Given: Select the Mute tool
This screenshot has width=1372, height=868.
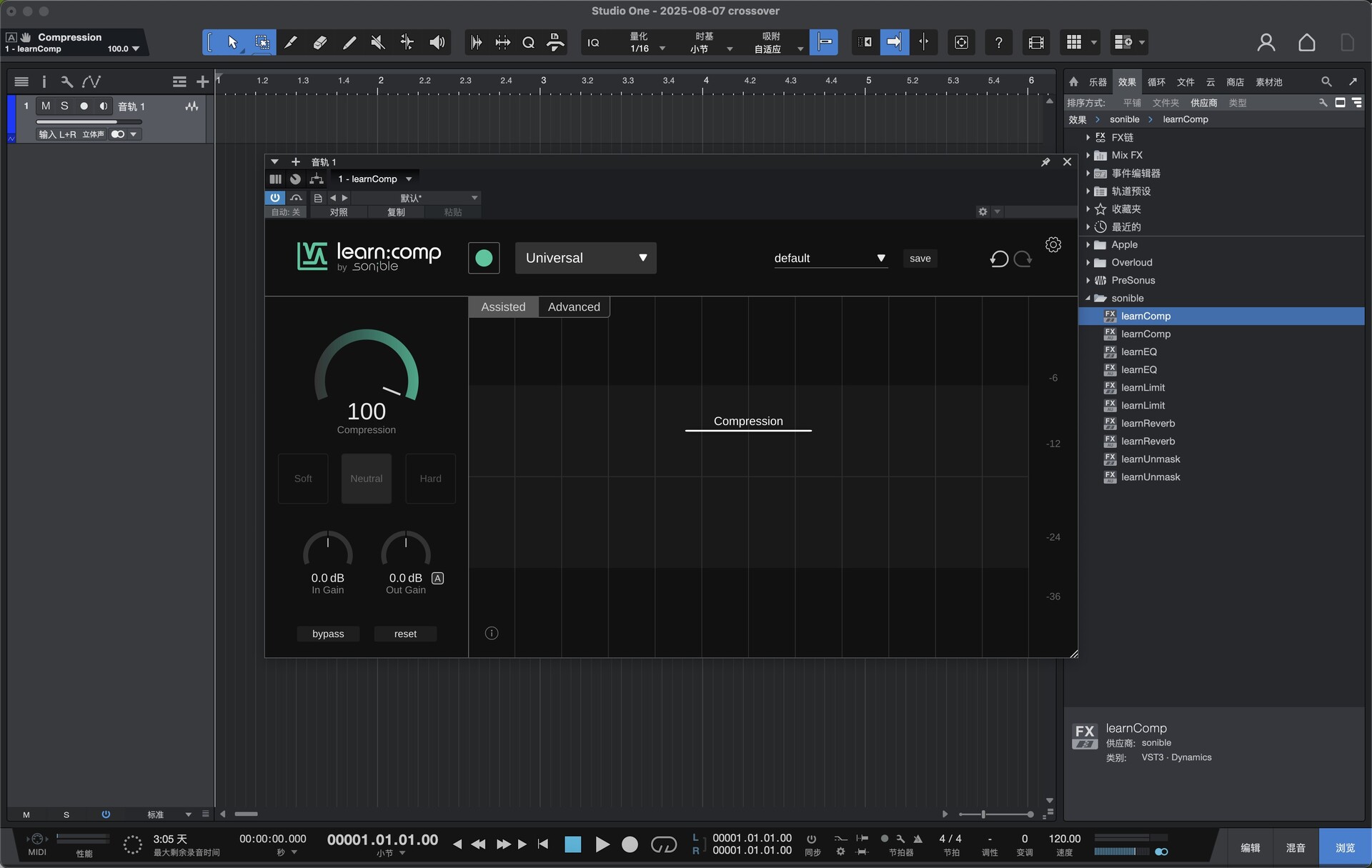Looking at the screenshot, I should click(378, 42).
